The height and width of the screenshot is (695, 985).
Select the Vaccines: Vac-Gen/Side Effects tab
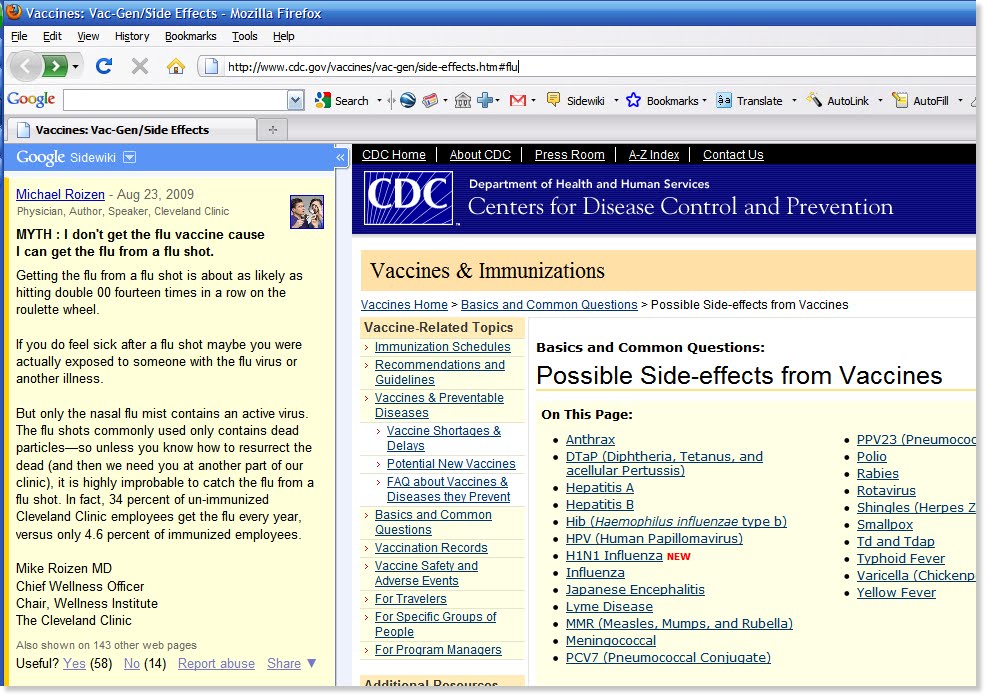131,129
